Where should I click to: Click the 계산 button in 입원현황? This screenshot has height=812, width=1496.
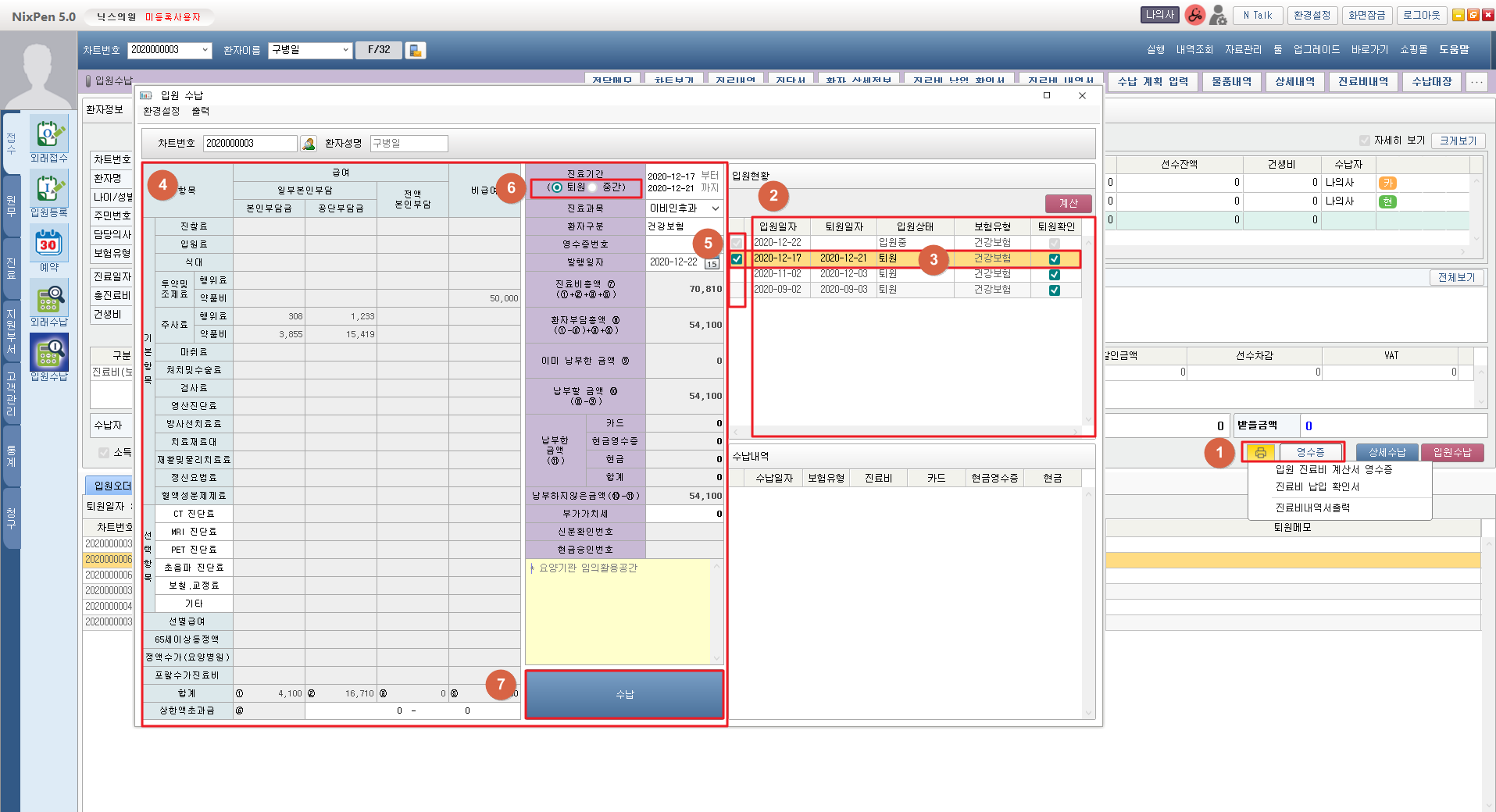1068,203
